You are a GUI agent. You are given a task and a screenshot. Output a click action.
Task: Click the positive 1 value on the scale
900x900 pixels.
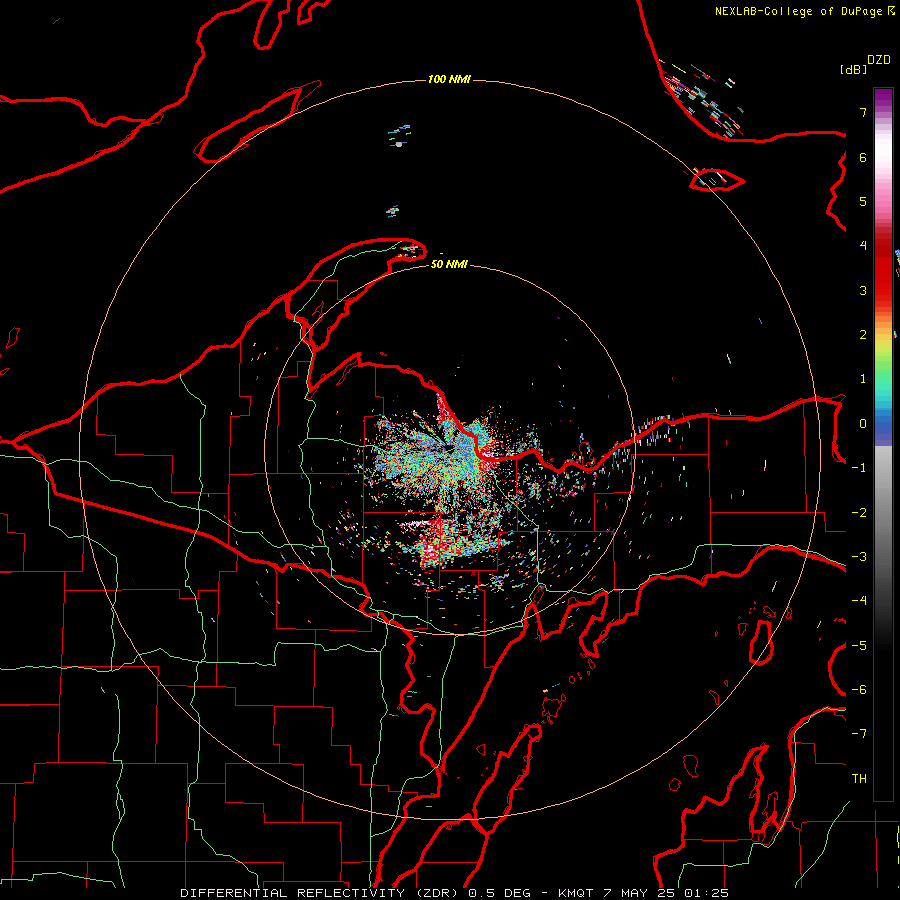click(x=863, y=379)
